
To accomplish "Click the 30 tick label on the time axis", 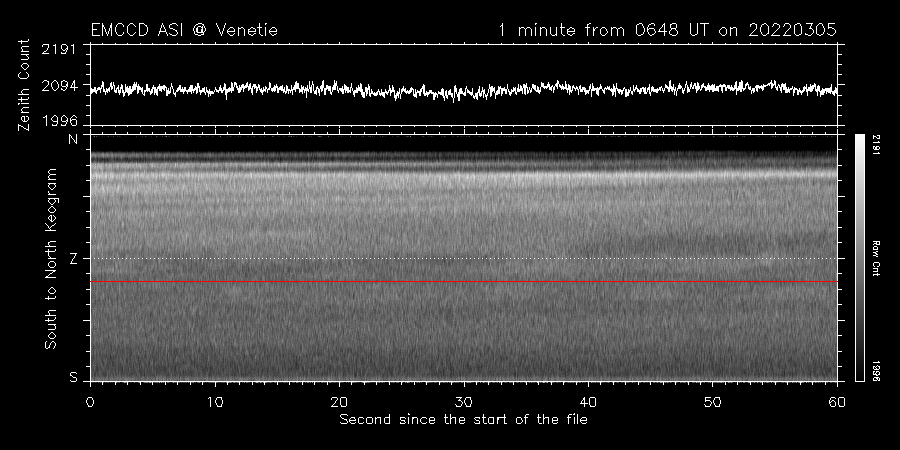I will pos(464,402).
